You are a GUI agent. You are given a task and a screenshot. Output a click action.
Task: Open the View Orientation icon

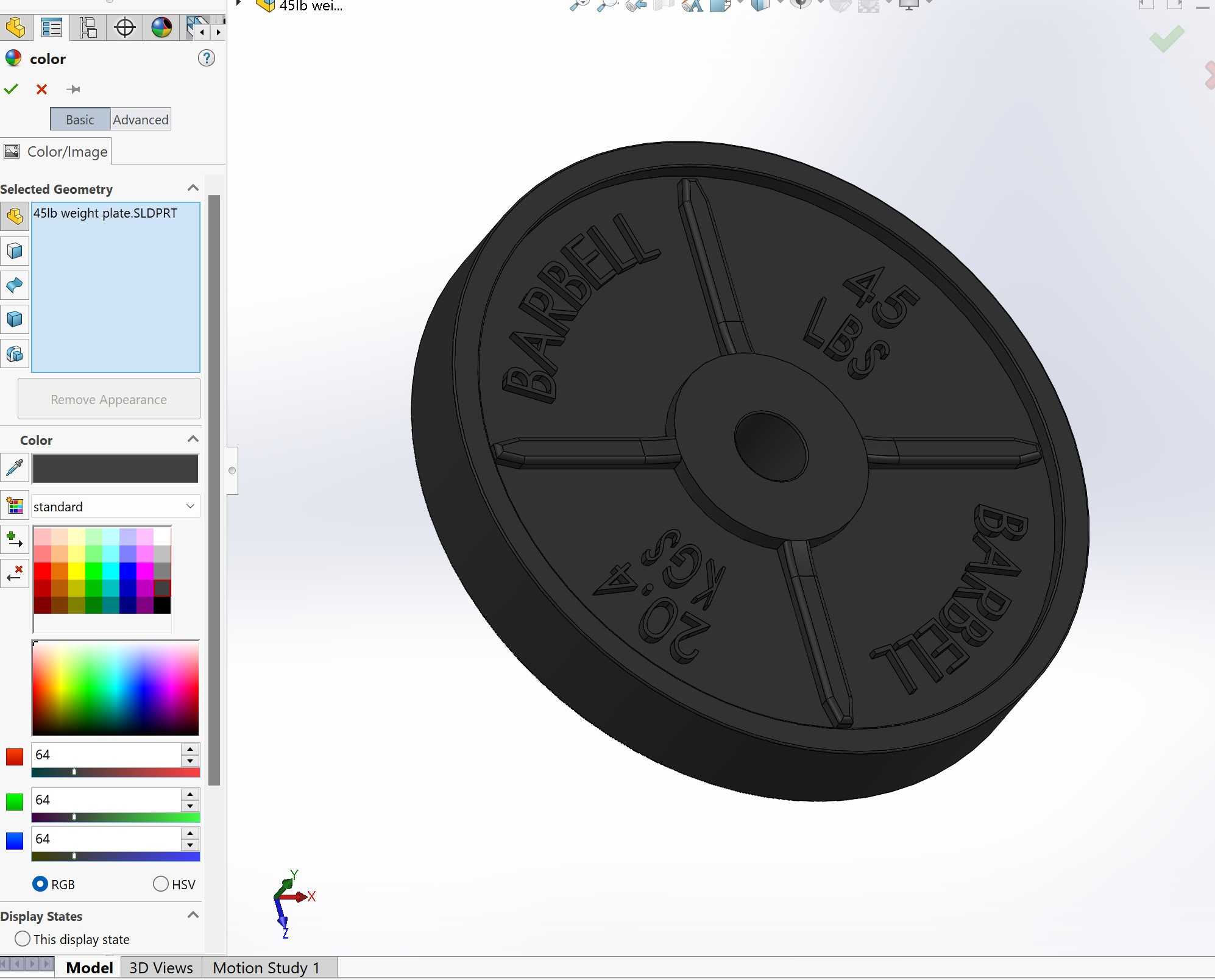click(x=720, y=5)
